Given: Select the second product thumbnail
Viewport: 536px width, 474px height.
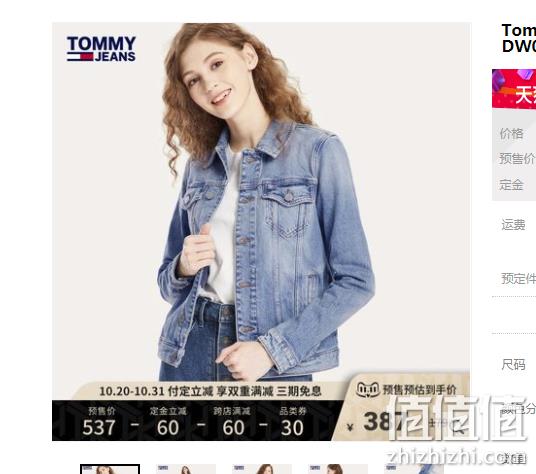Looking at the screenshot, I should coord(186,469).
